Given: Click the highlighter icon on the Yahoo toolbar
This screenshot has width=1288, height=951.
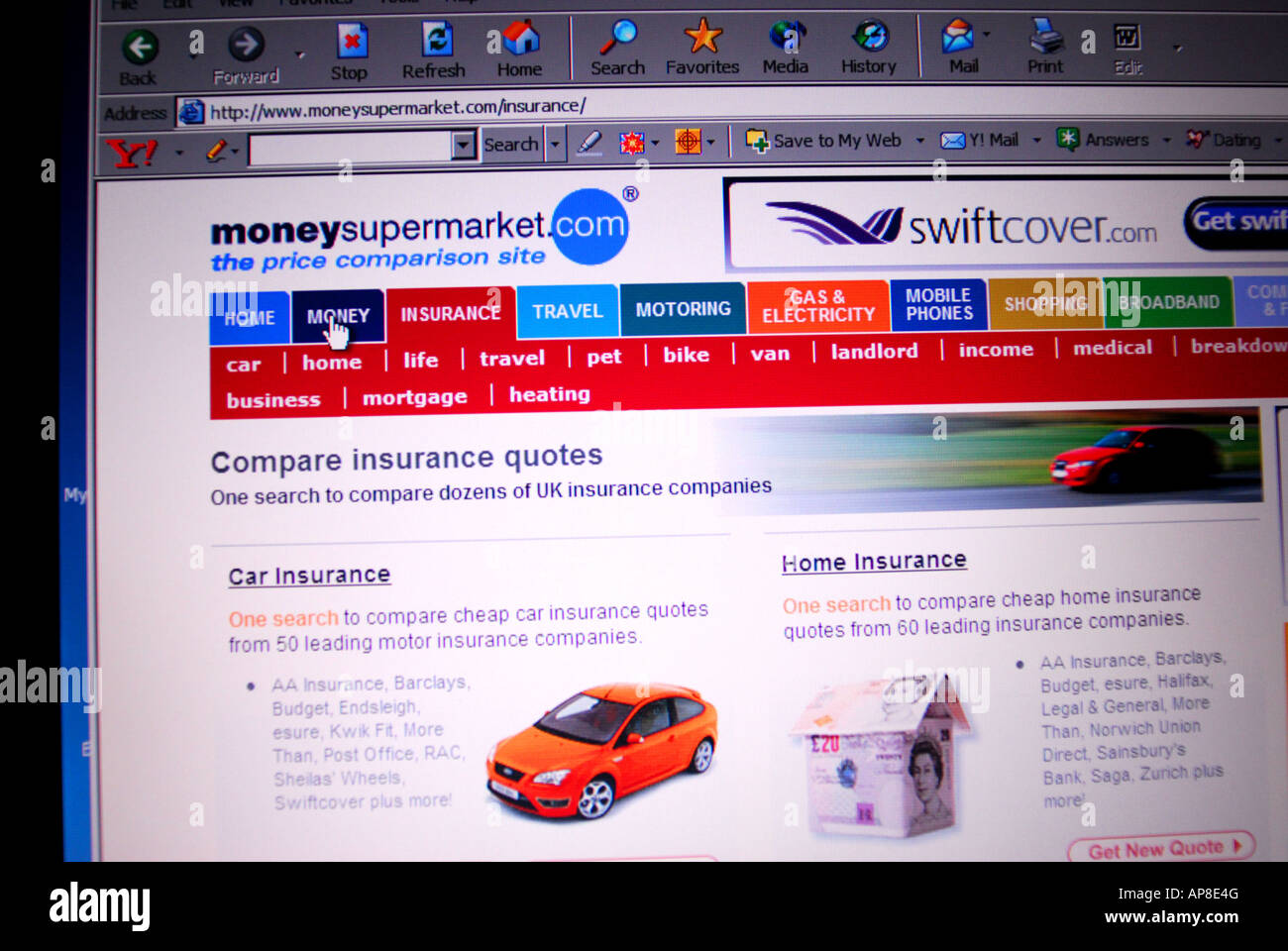Looking at the screenshot, I should click(590, 144).
